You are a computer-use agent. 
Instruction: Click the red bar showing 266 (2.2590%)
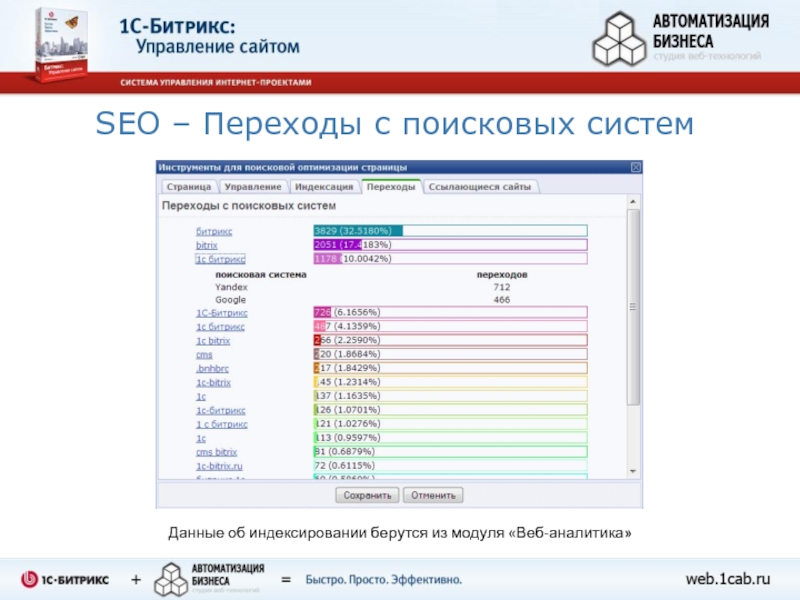click(451, 340)
